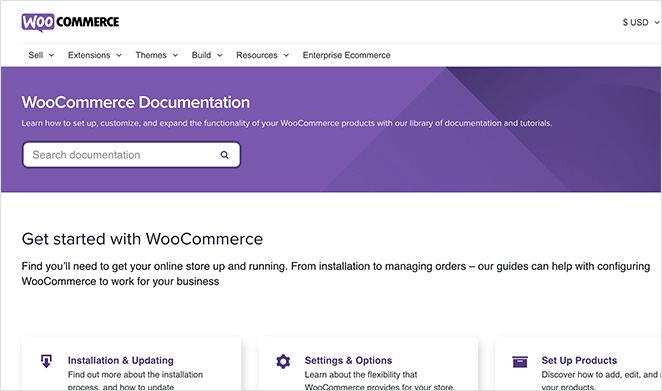662x391 pixels.
Task: Open the Resources menu item
Action: [257, 55]
